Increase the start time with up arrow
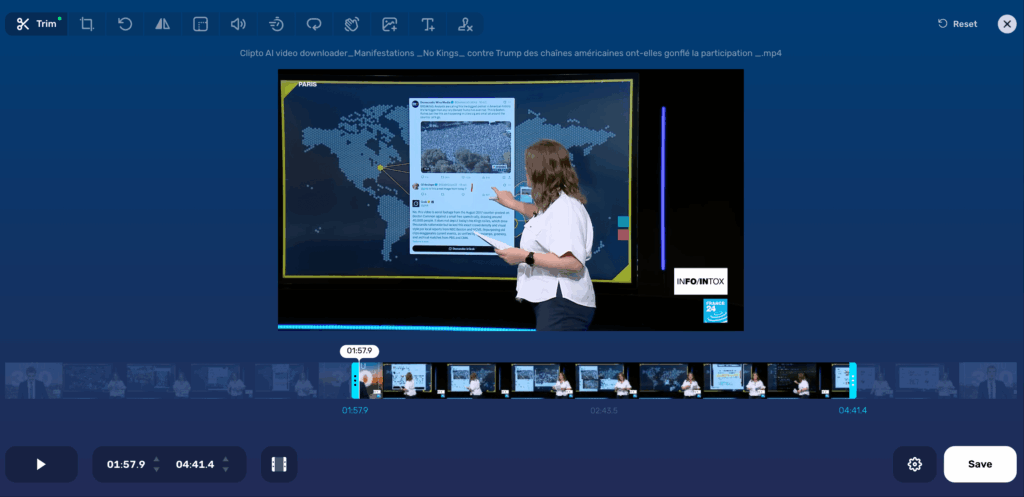 pos(157,460)
